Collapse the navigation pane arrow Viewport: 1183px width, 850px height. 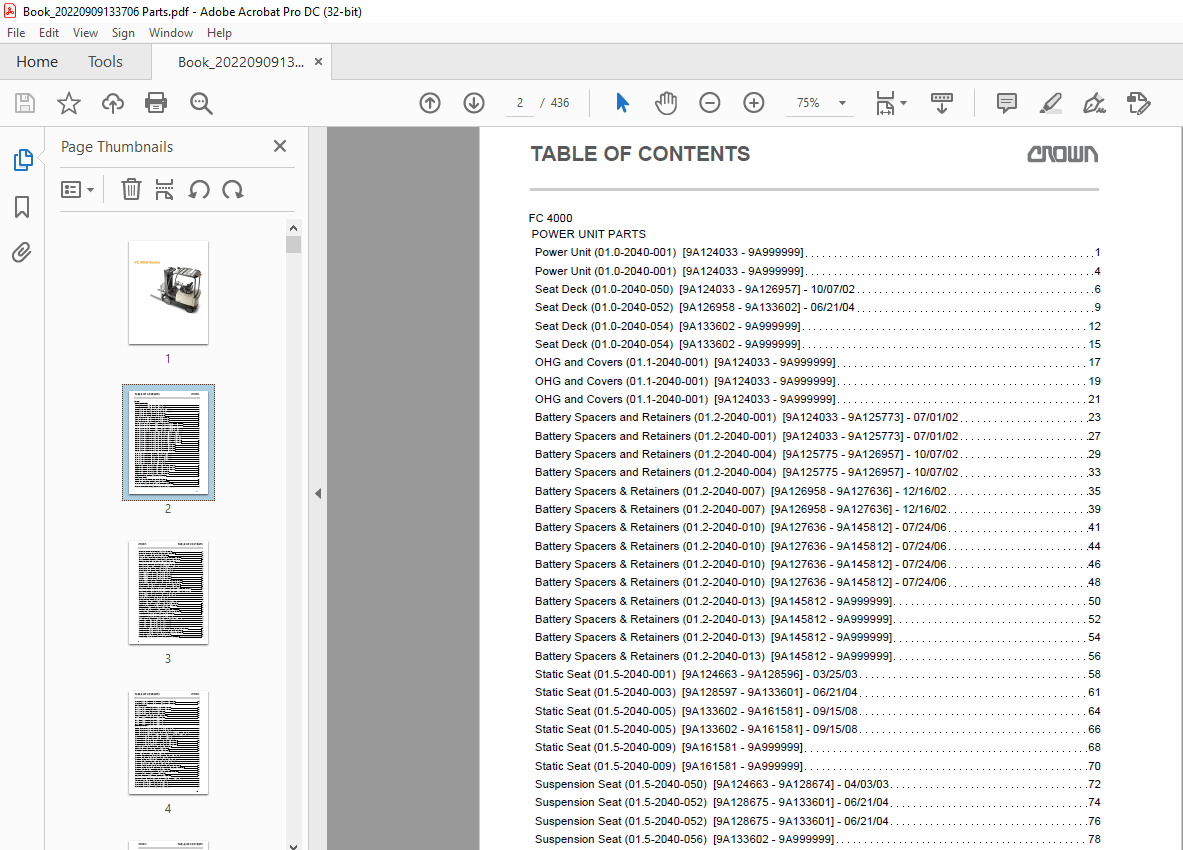318,493
